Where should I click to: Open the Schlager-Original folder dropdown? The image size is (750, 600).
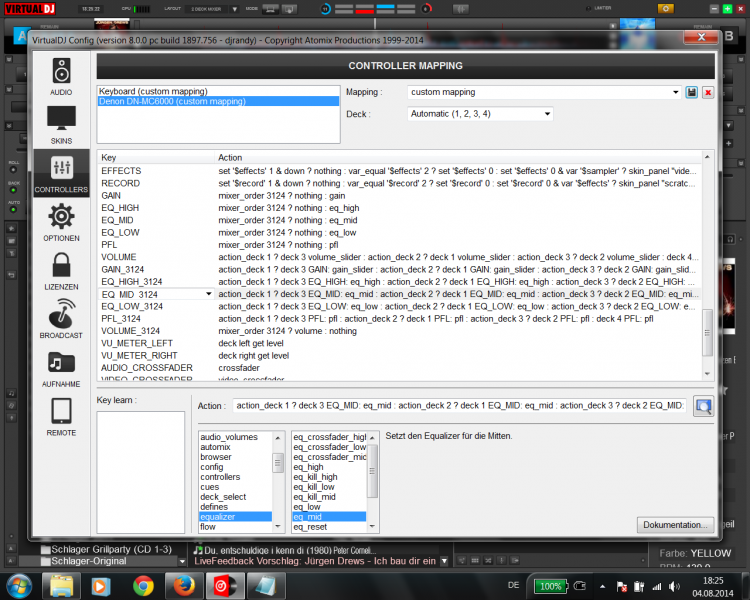[182, 561]
